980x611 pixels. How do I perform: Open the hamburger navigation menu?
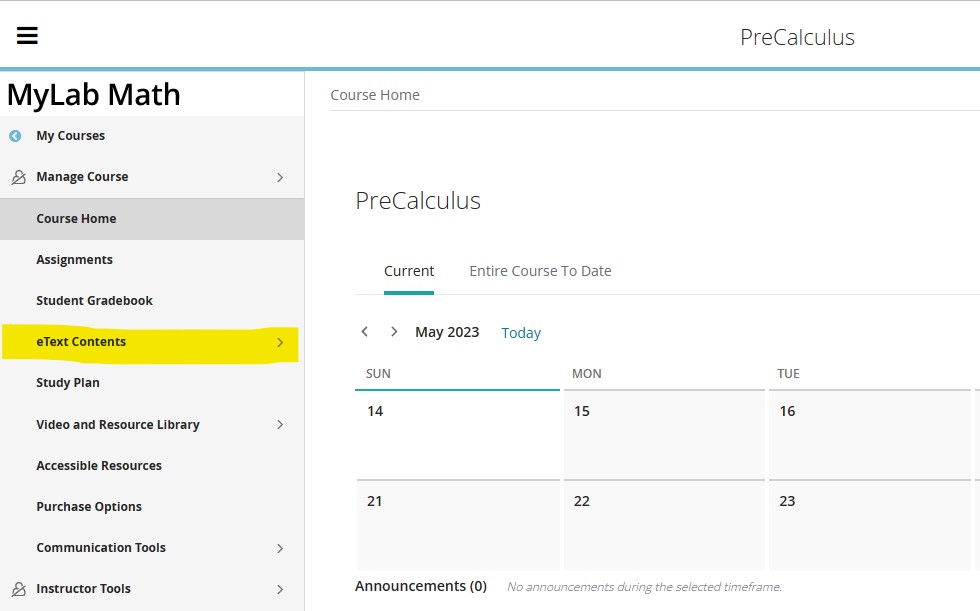coord(27,36)
